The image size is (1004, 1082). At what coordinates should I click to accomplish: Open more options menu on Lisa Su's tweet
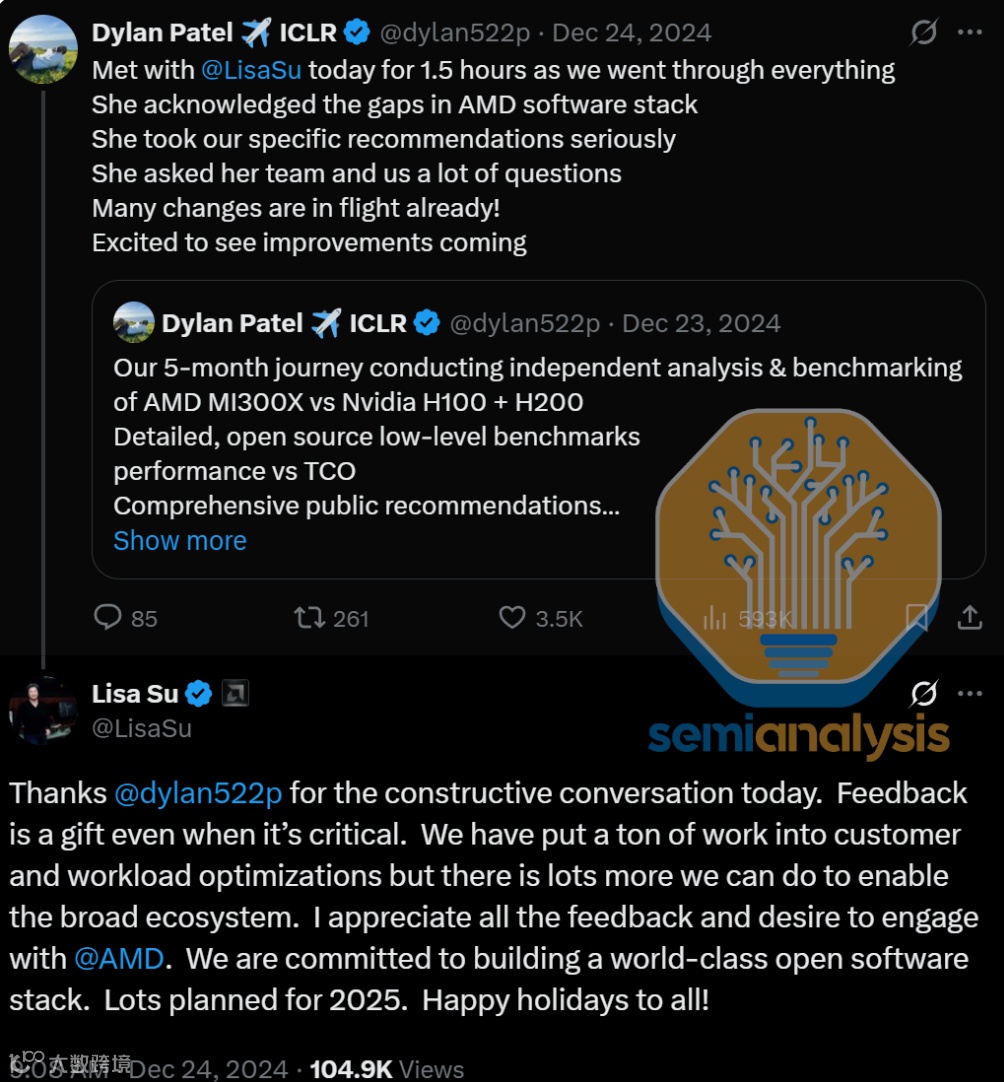pyautogui.click(x=970, y=693)
